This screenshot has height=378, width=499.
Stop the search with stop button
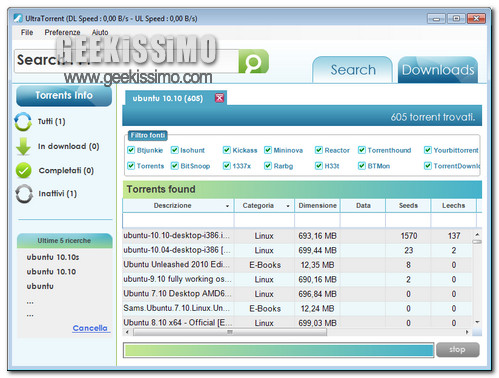point(458,350)
